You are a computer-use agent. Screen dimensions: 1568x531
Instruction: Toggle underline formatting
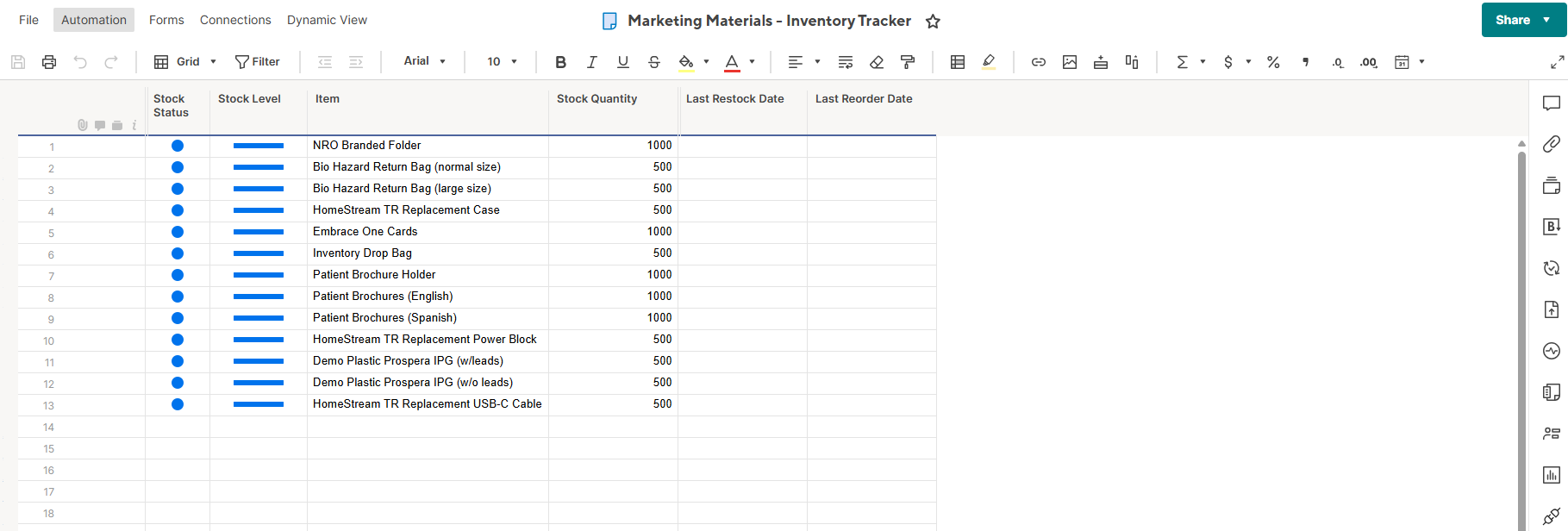[622, 62]
